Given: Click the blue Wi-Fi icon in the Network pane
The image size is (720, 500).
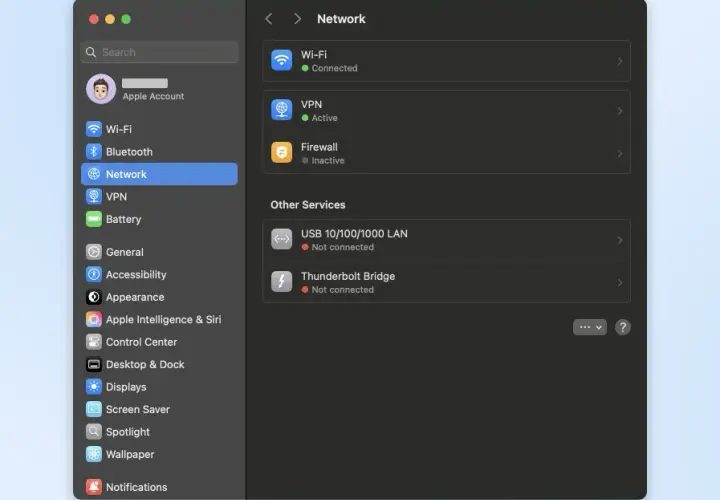Looking at the screenshot, I should [281, 61].
